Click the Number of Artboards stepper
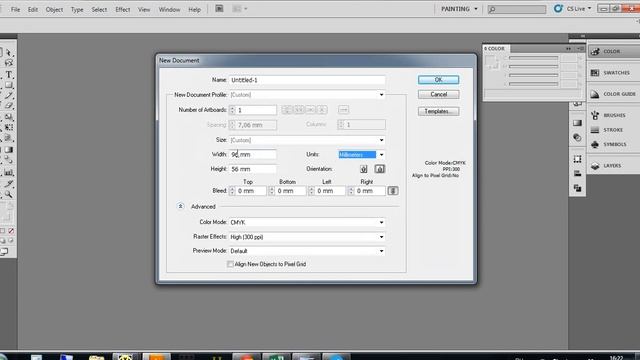640x360 pixels. 232,110
